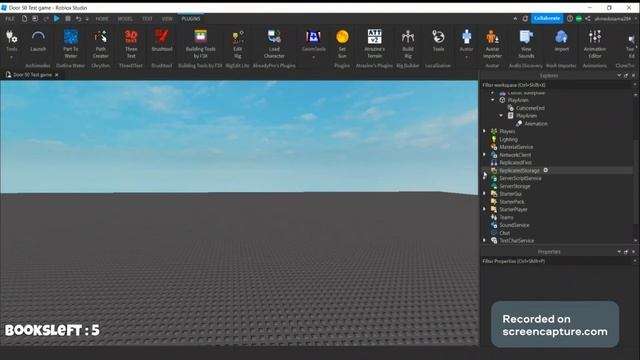Open the Three Text 3D plugin

[131, 44]
